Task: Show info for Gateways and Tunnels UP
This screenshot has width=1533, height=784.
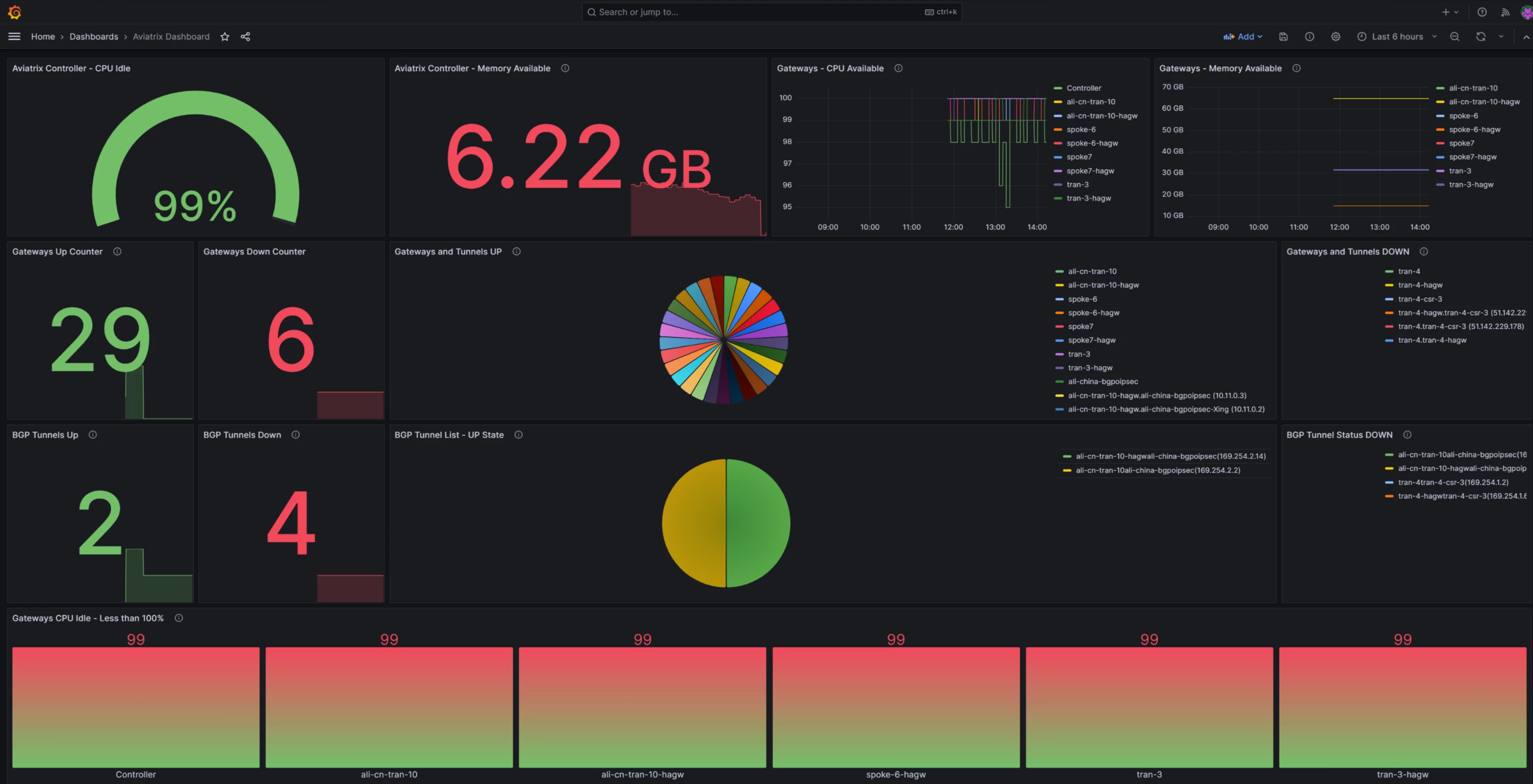Action: [x=517, y=251]
